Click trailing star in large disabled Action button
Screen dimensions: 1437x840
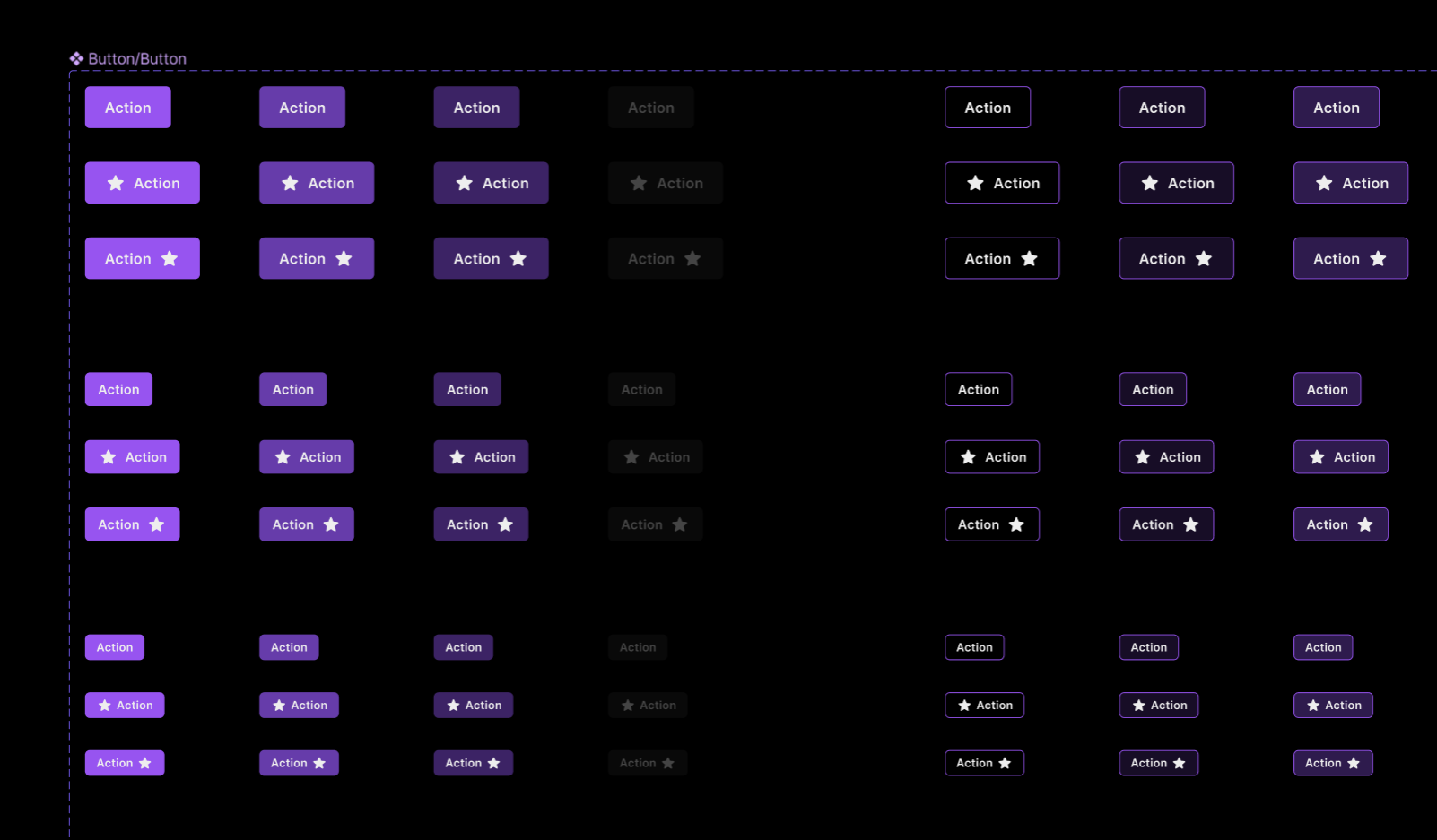[x=692, y=259]
